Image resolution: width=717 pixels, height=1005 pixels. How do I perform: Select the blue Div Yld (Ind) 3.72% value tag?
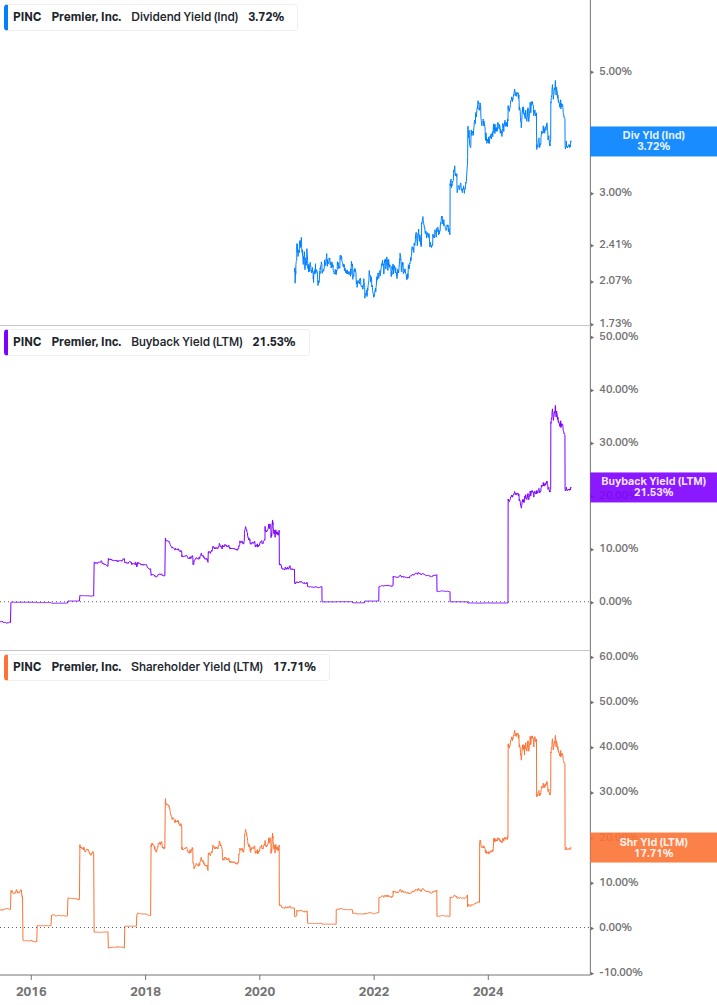pos(654,141)
